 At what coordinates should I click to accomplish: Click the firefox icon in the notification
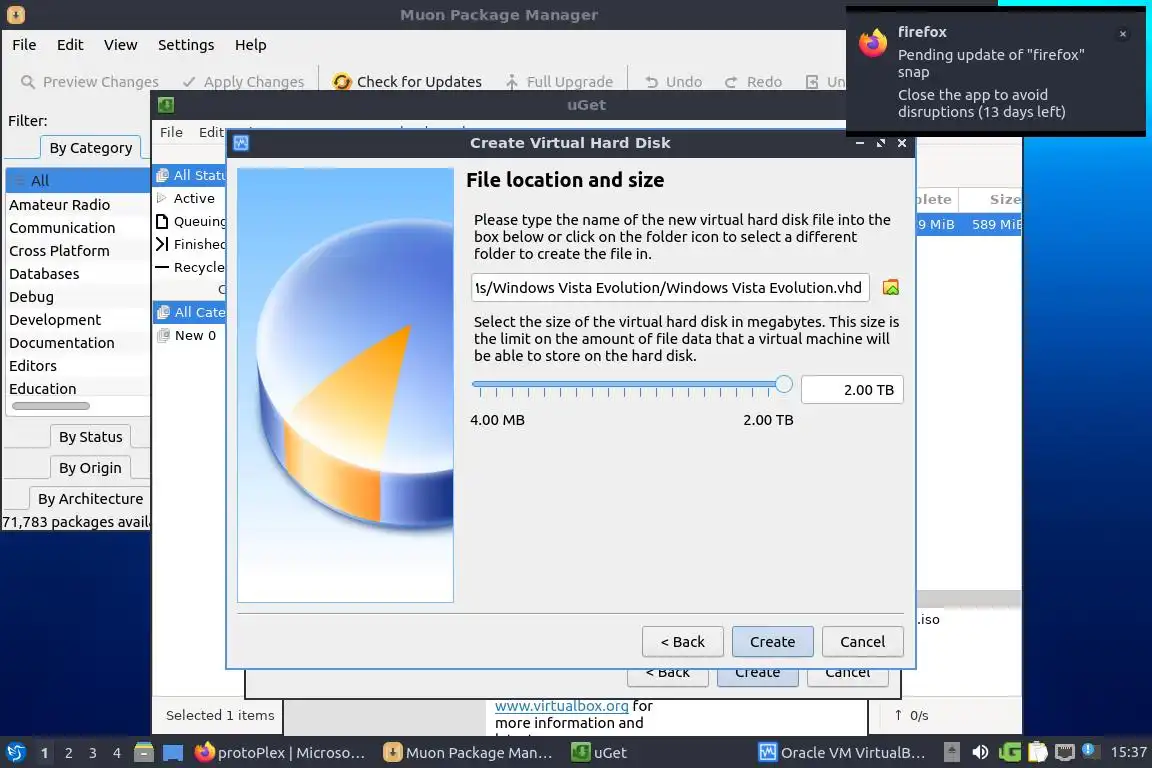873,43
